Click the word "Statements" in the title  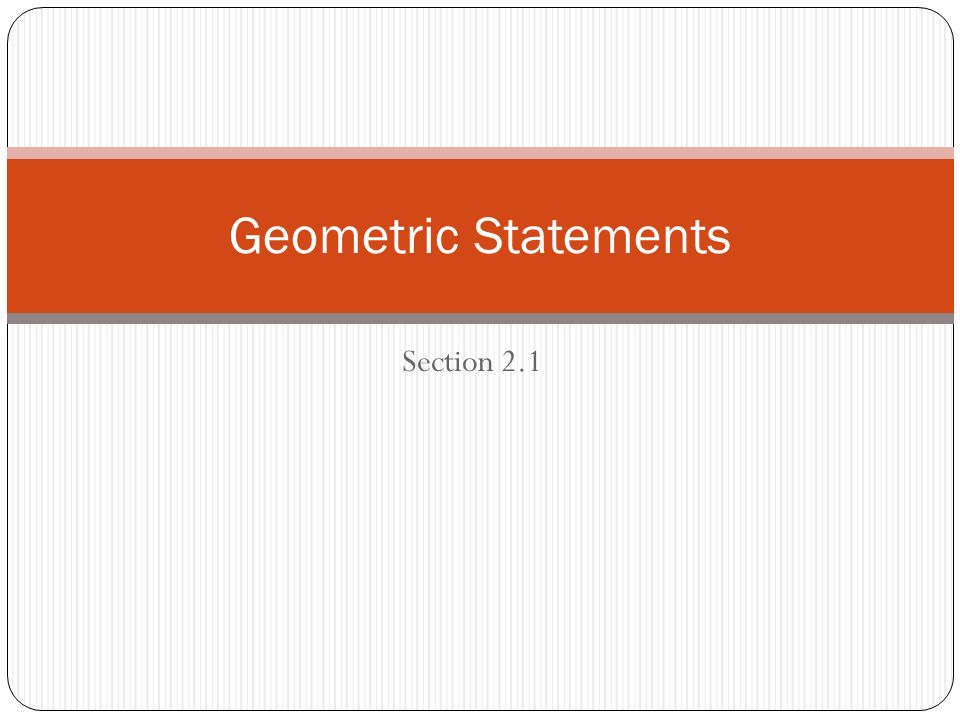coord(602,236)
